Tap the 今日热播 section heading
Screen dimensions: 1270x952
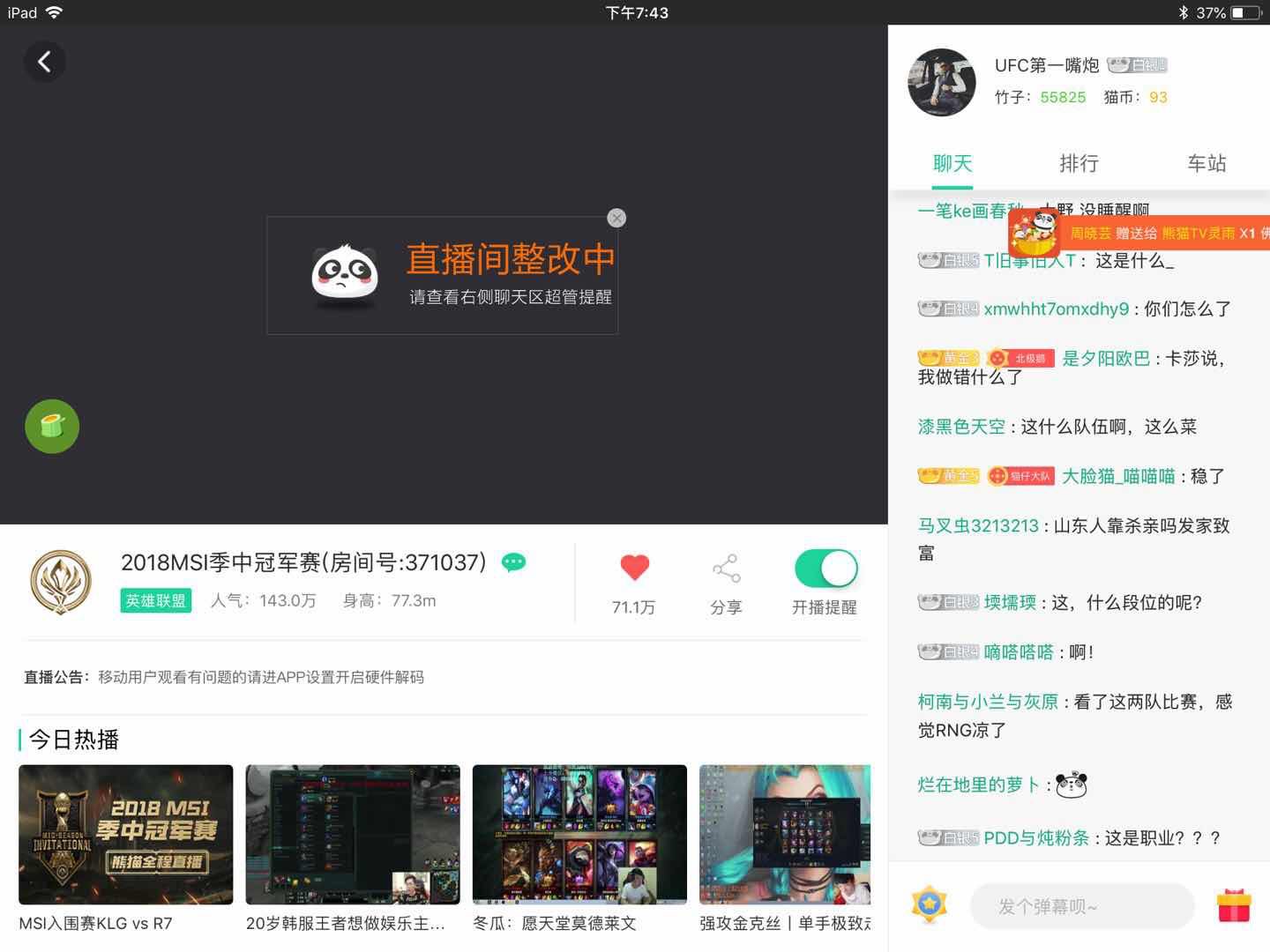[74, 739]
